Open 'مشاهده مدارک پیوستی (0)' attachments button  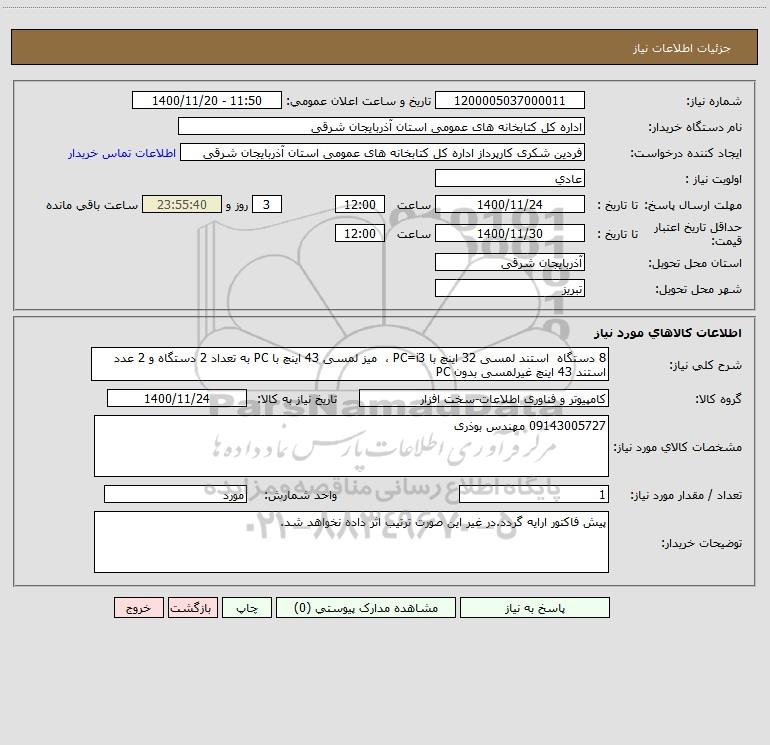(366, 608)
